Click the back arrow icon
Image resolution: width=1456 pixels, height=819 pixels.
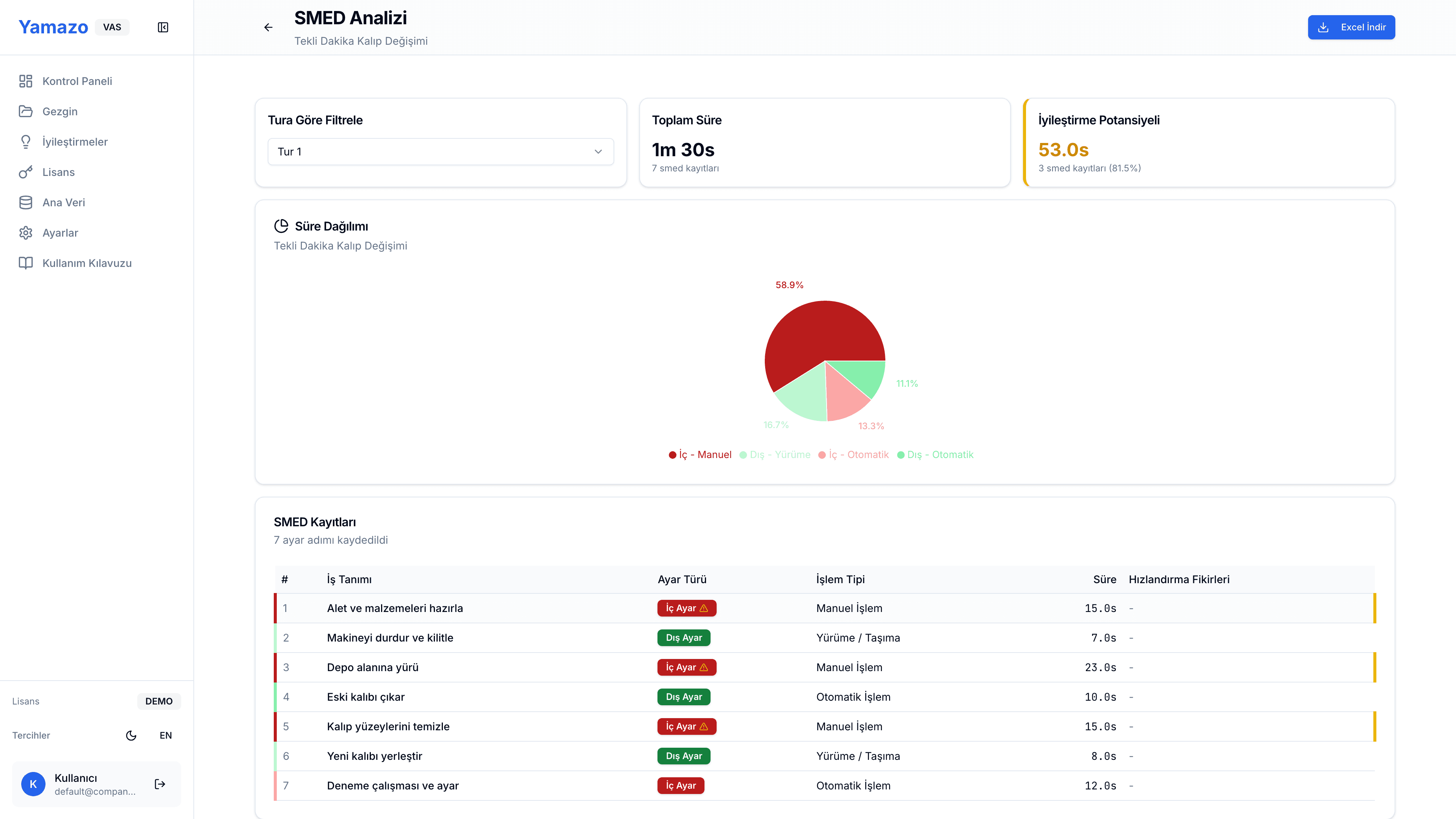click(268, 27)
